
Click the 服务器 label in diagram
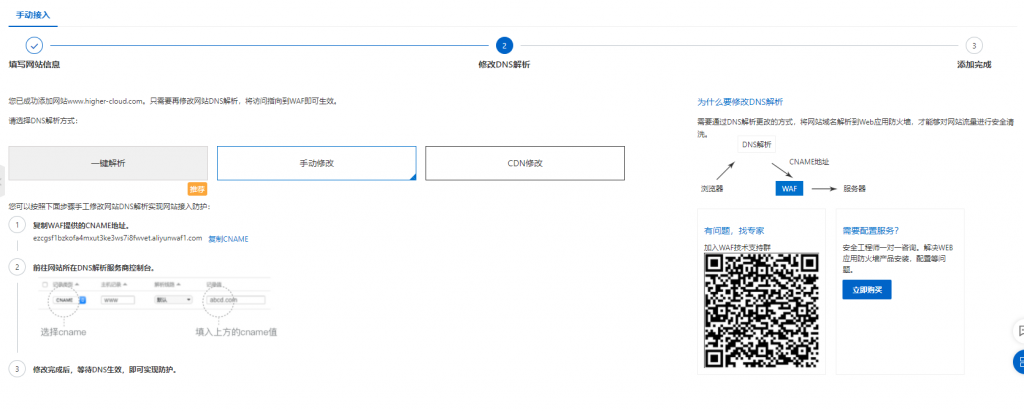[x=854, y=188]
